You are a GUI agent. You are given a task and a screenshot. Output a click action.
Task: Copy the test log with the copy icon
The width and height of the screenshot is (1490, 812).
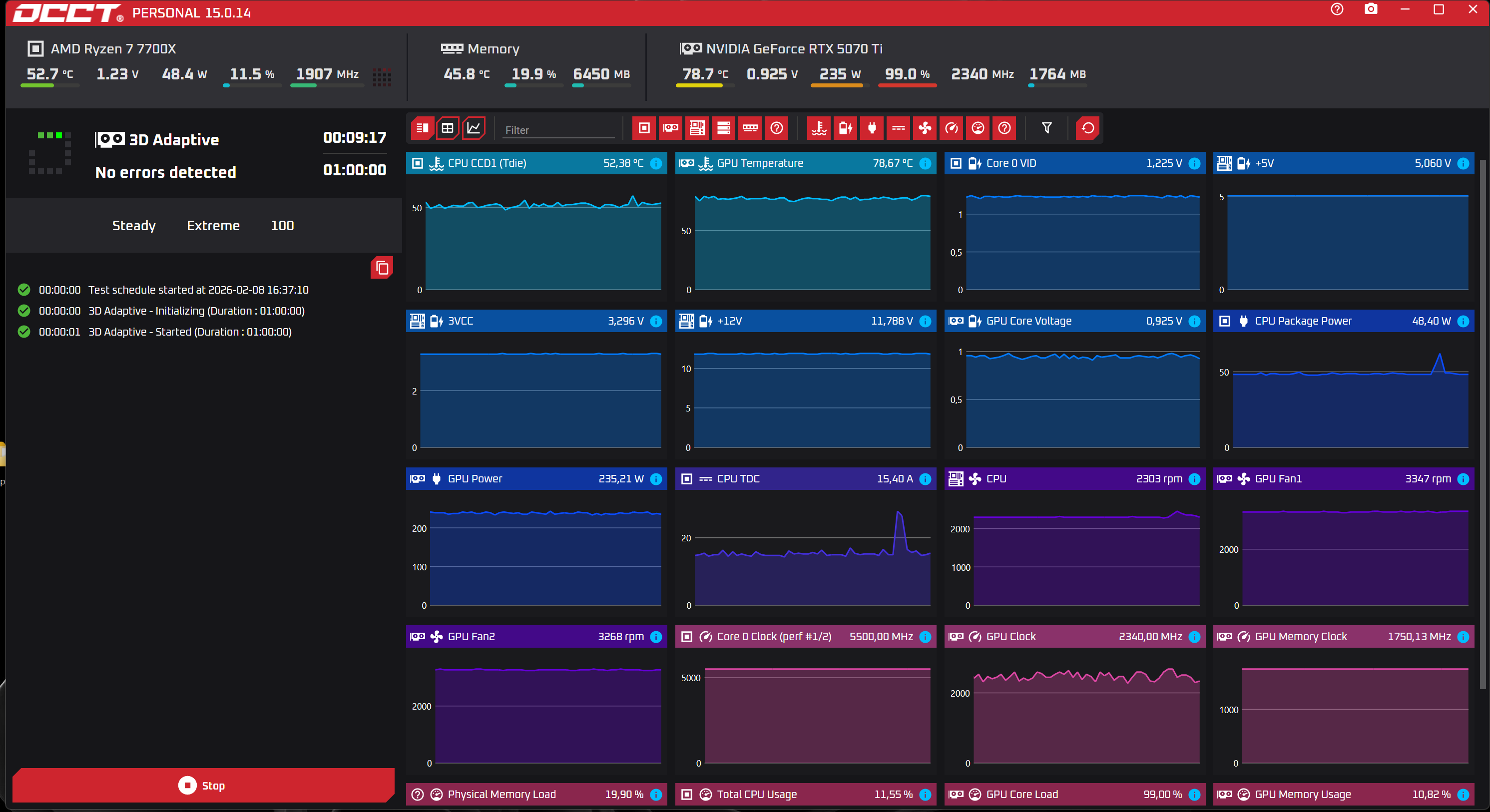tap(382, 267)
